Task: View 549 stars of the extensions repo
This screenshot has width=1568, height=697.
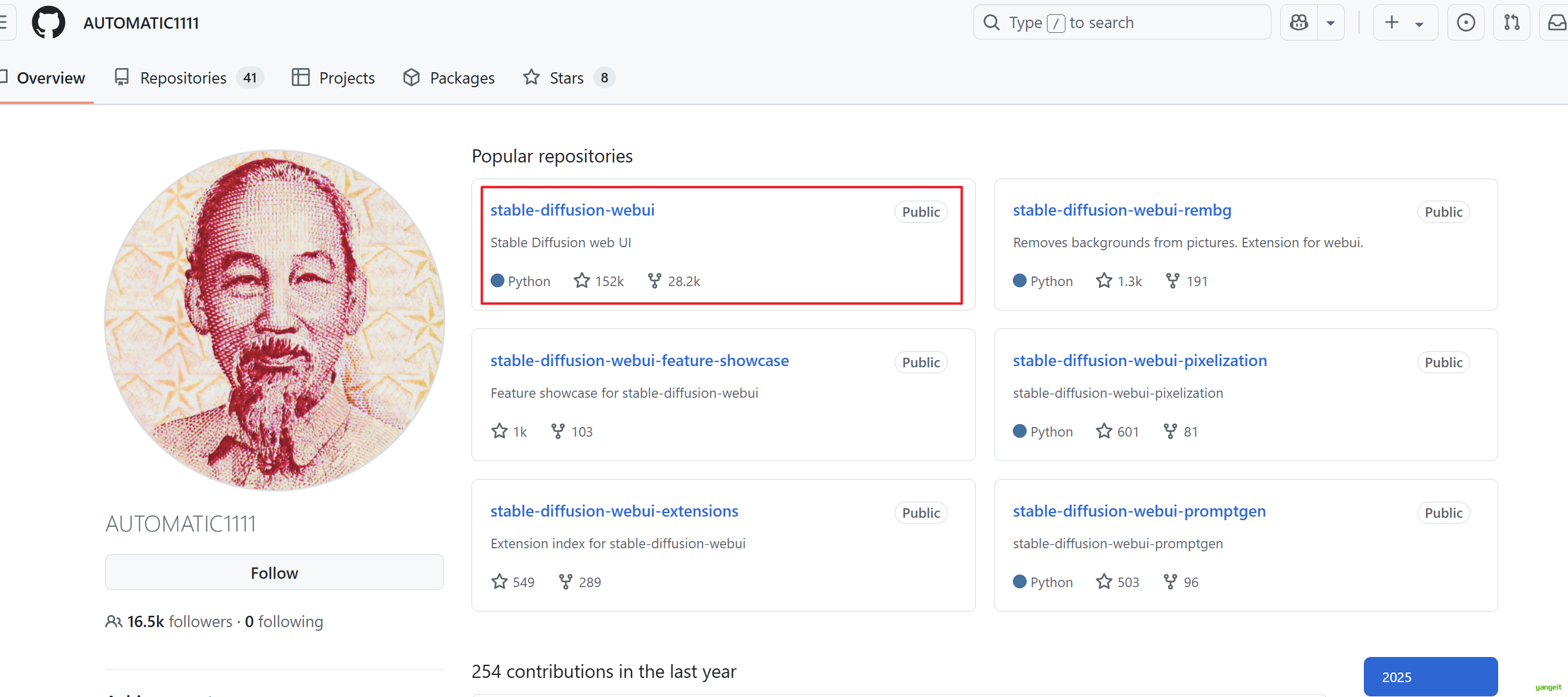Action: coord(513,582)
